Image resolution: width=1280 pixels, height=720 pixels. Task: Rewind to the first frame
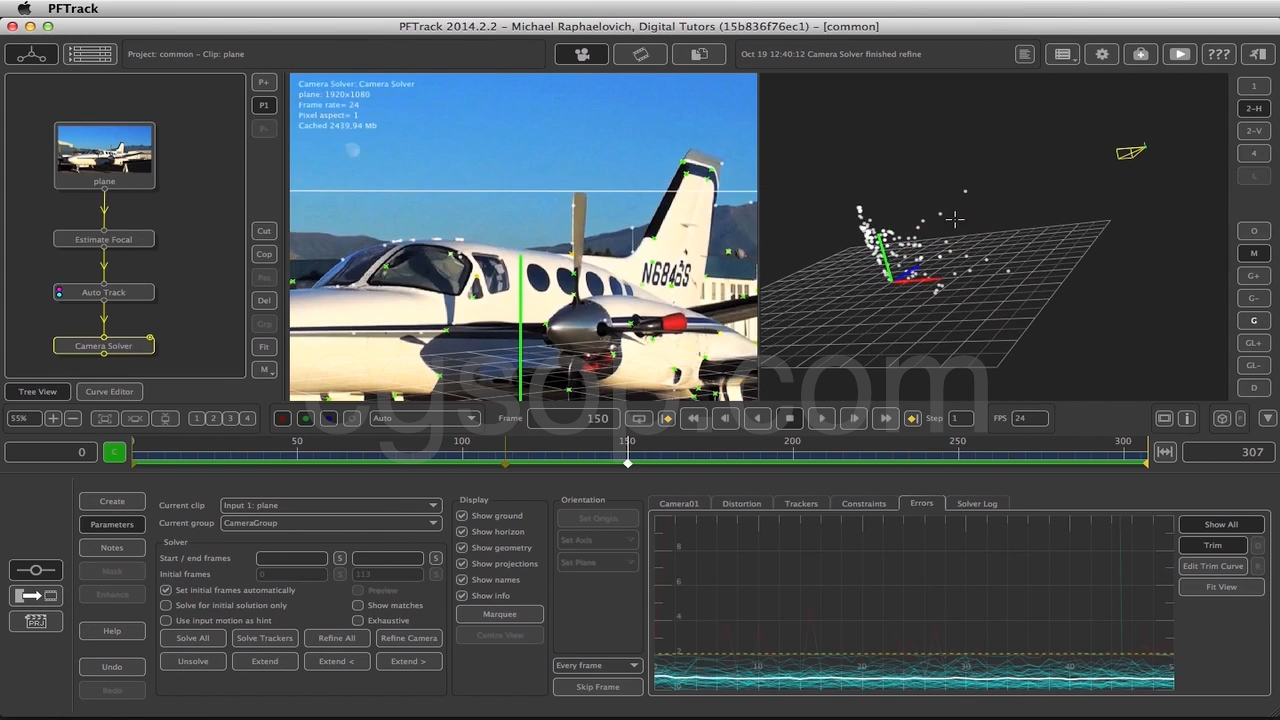pos(693,418)
